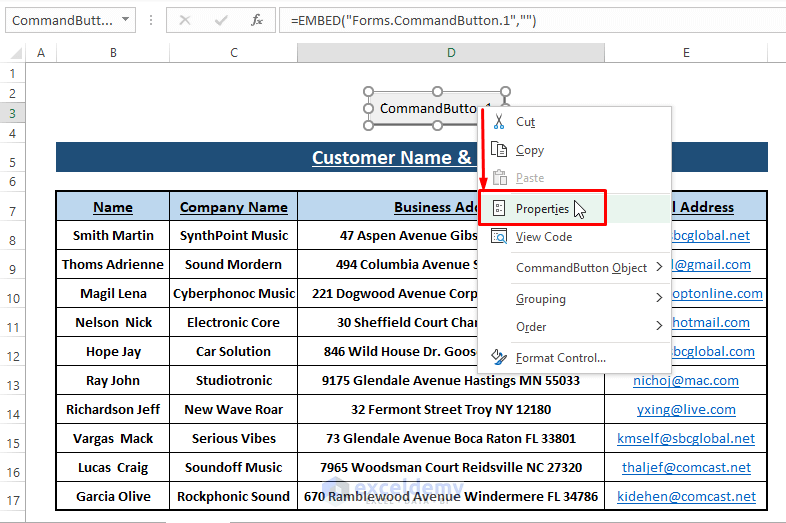Expand the Grouping submenu
This screenshot has width=786, height=523.
click(x=659, y=298)
